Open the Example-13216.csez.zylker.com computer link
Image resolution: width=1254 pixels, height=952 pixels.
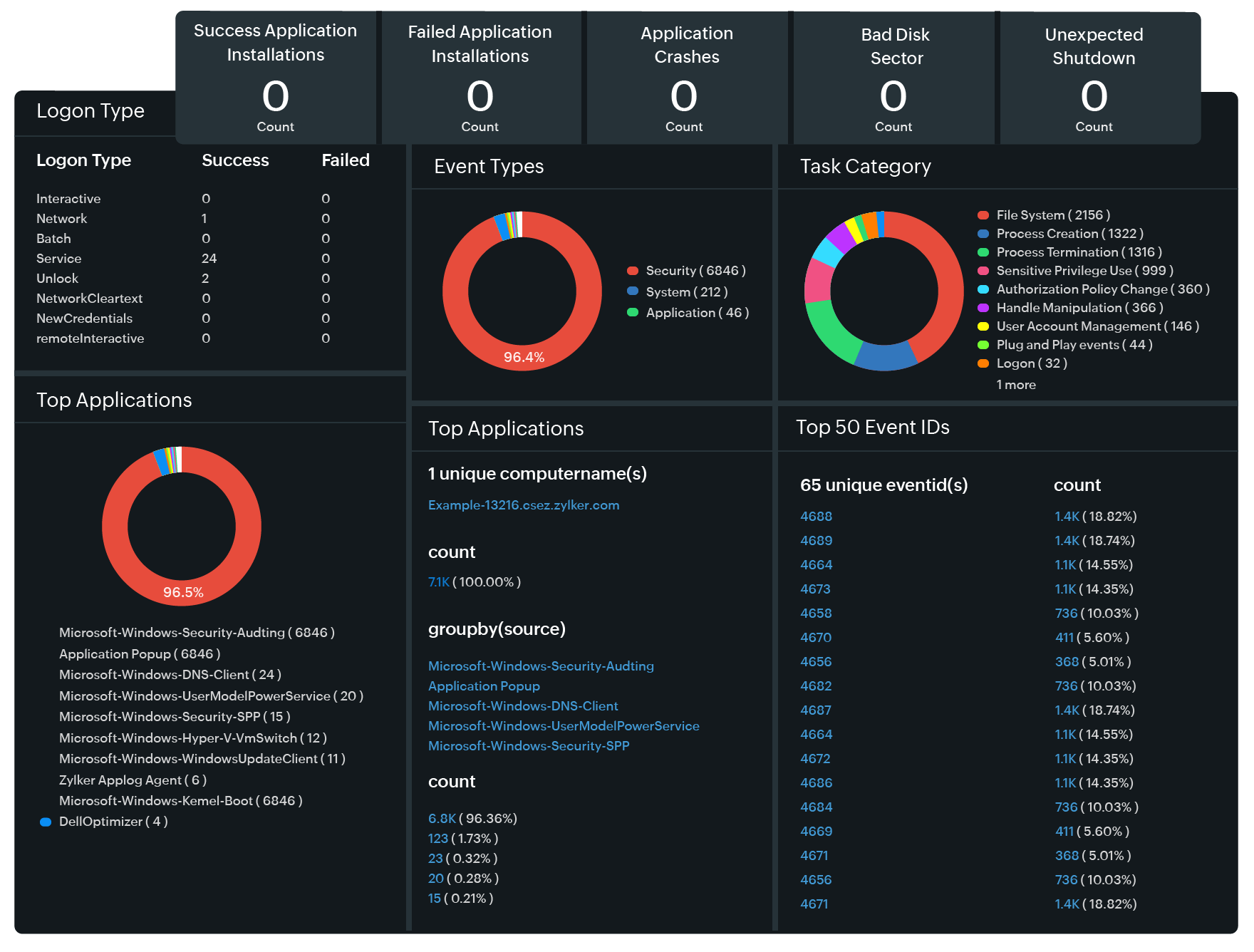click(x=524, y=505)
